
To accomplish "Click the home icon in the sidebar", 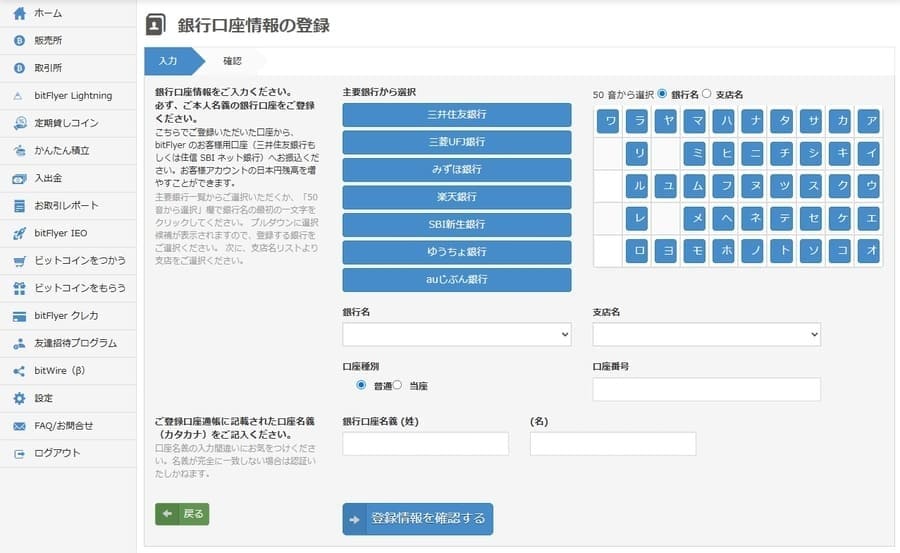I will click(20, 13).
